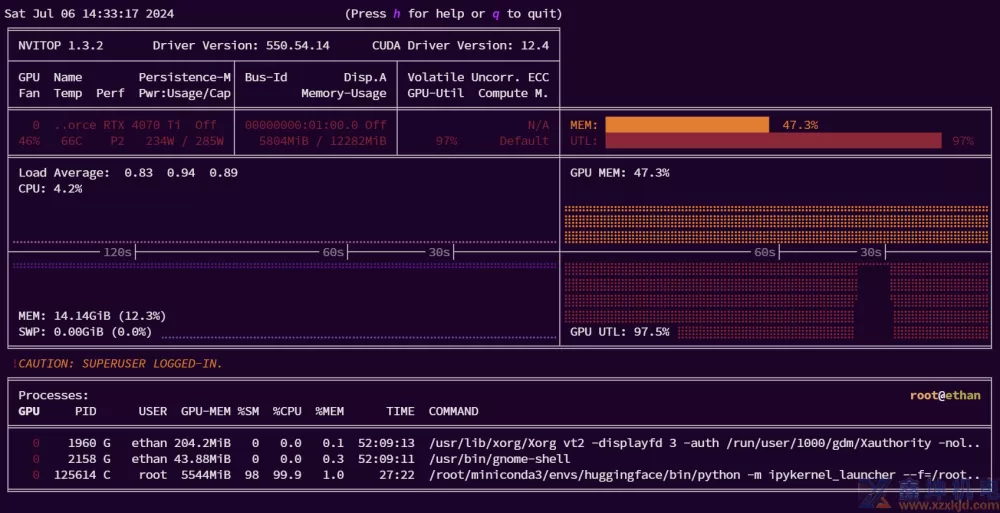Select the ipykernel_launcher python process command
Image resolution: width=1000 pixels, height=513 pixels.
point(705,475)
